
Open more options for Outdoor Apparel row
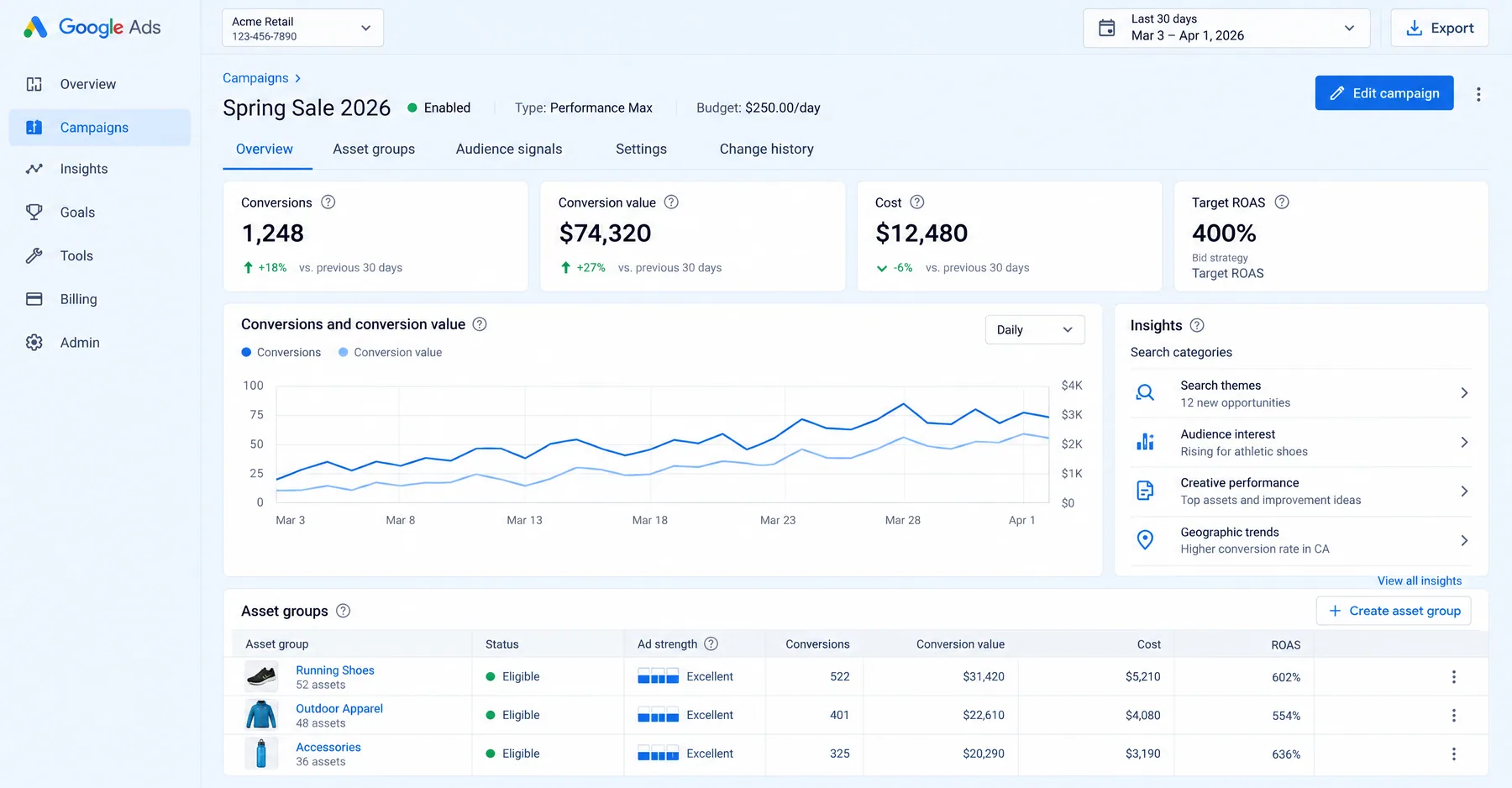pyautogui.click(x=1454, y=716)
